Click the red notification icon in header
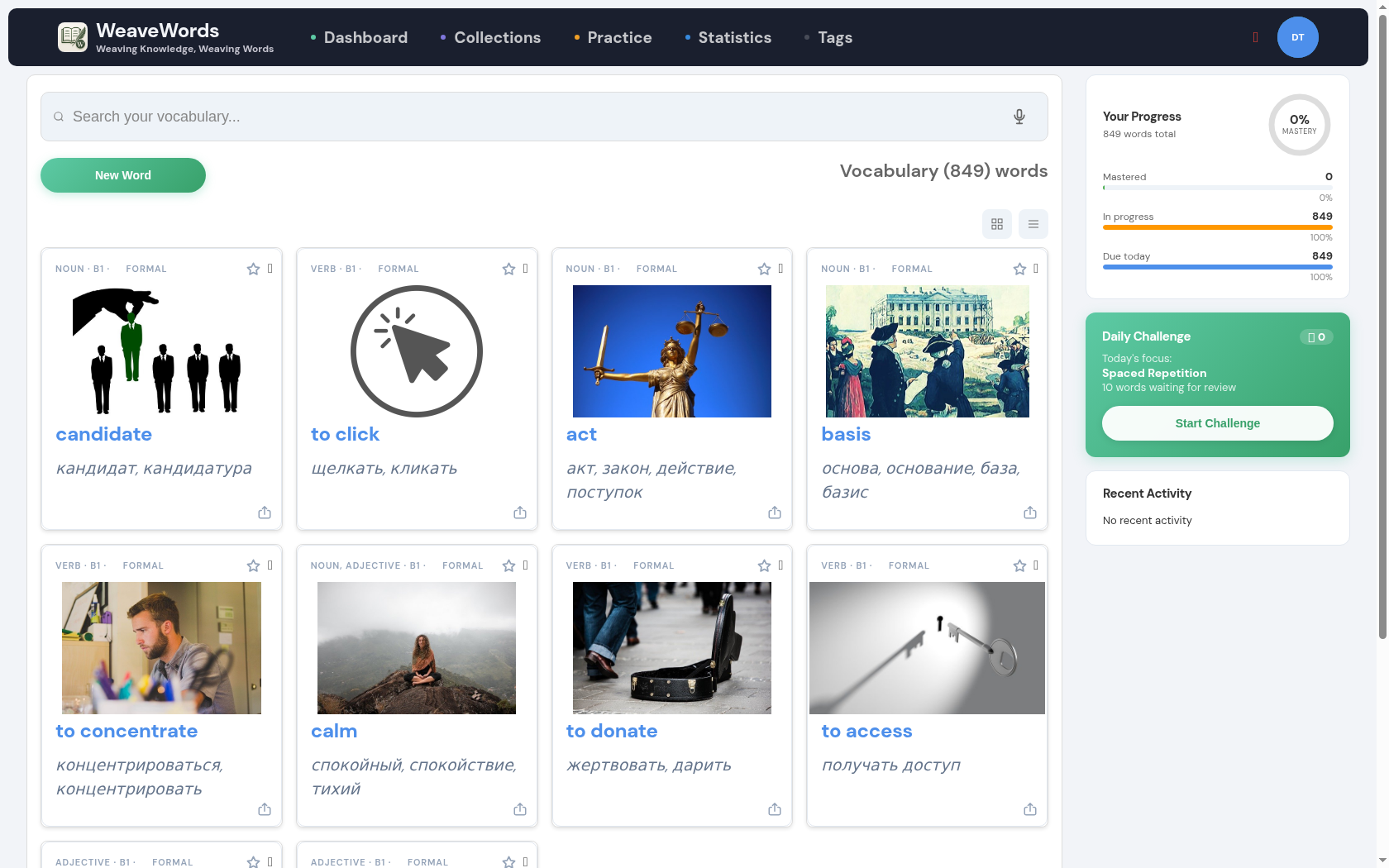The image size is (1389, 868). click(x=1255, y=37)
